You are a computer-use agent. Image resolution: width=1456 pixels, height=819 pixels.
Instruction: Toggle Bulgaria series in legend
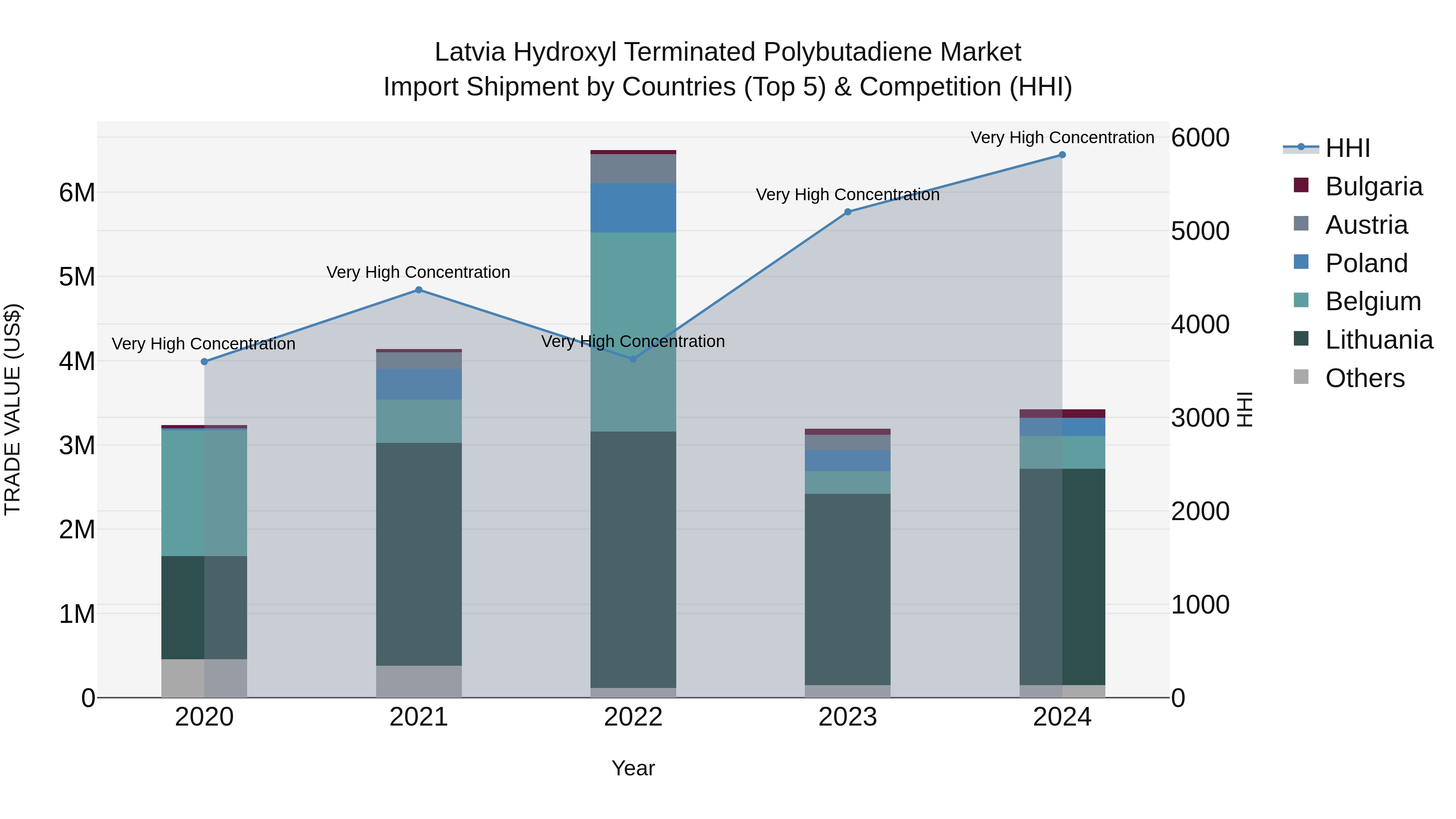[1358, 186]
